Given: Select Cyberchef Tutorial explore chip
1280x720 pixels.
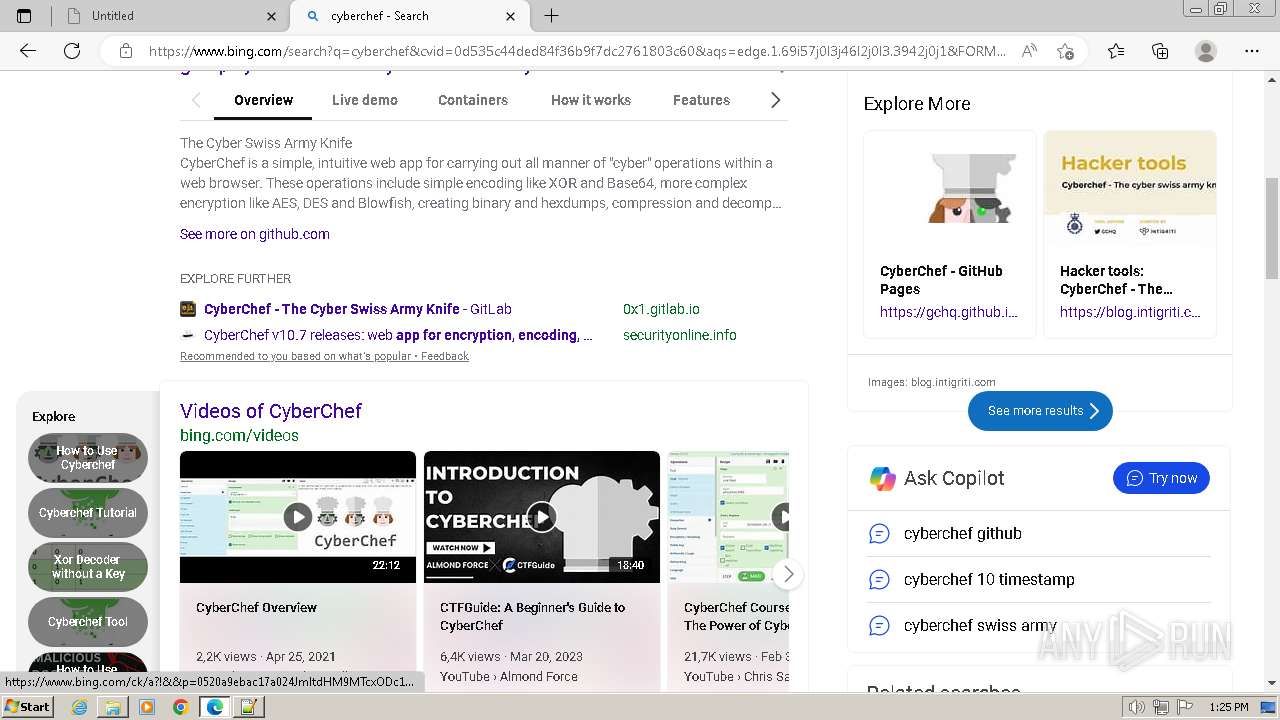Looking at the screenshot, I should [x=88, y=513].
